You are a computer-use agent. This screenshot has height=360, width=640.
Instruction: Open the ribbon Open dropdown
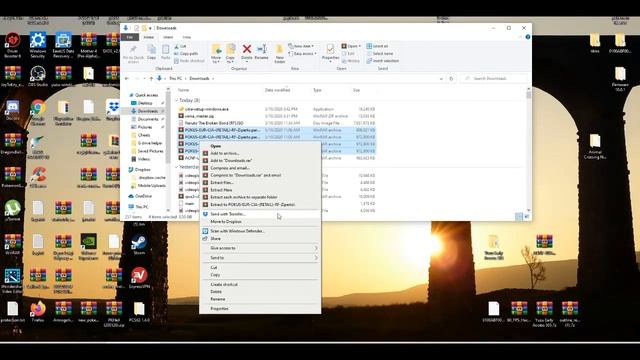[351, 46]
